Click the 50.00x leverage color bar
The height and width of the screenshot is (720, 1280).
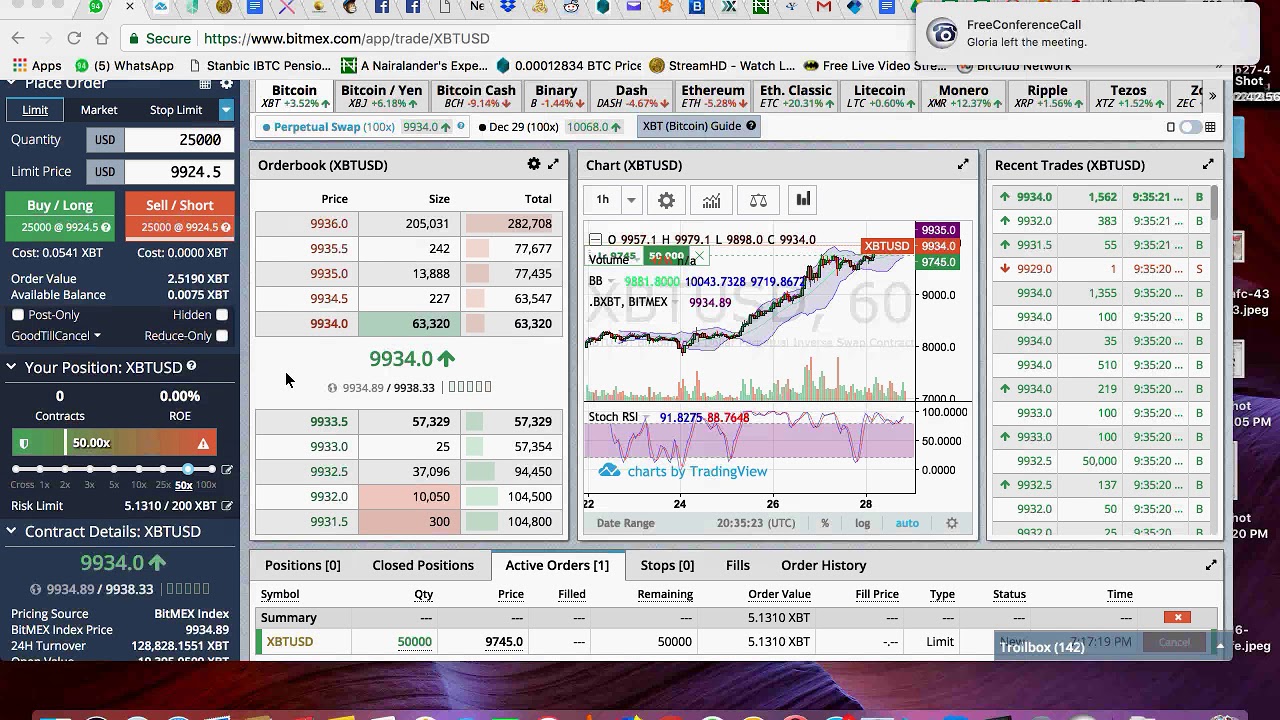tap(114, 443)
